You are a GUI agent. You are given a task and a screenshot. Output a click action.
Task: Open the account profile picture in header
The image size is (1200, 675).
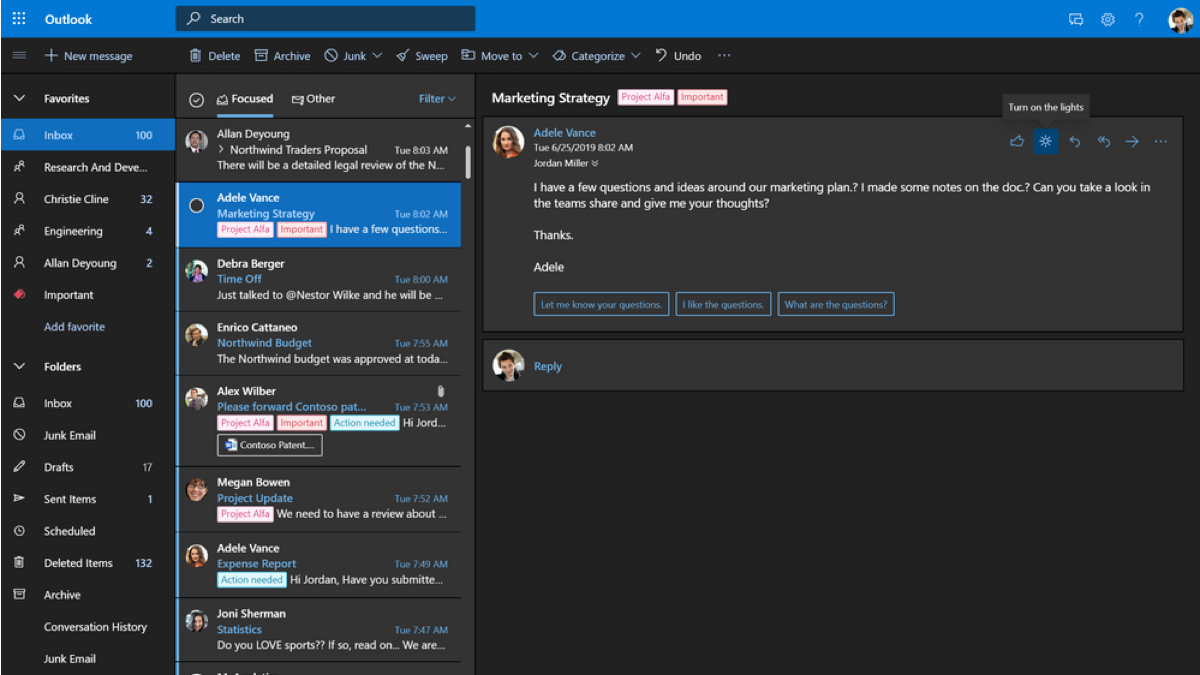(1180, 19)
